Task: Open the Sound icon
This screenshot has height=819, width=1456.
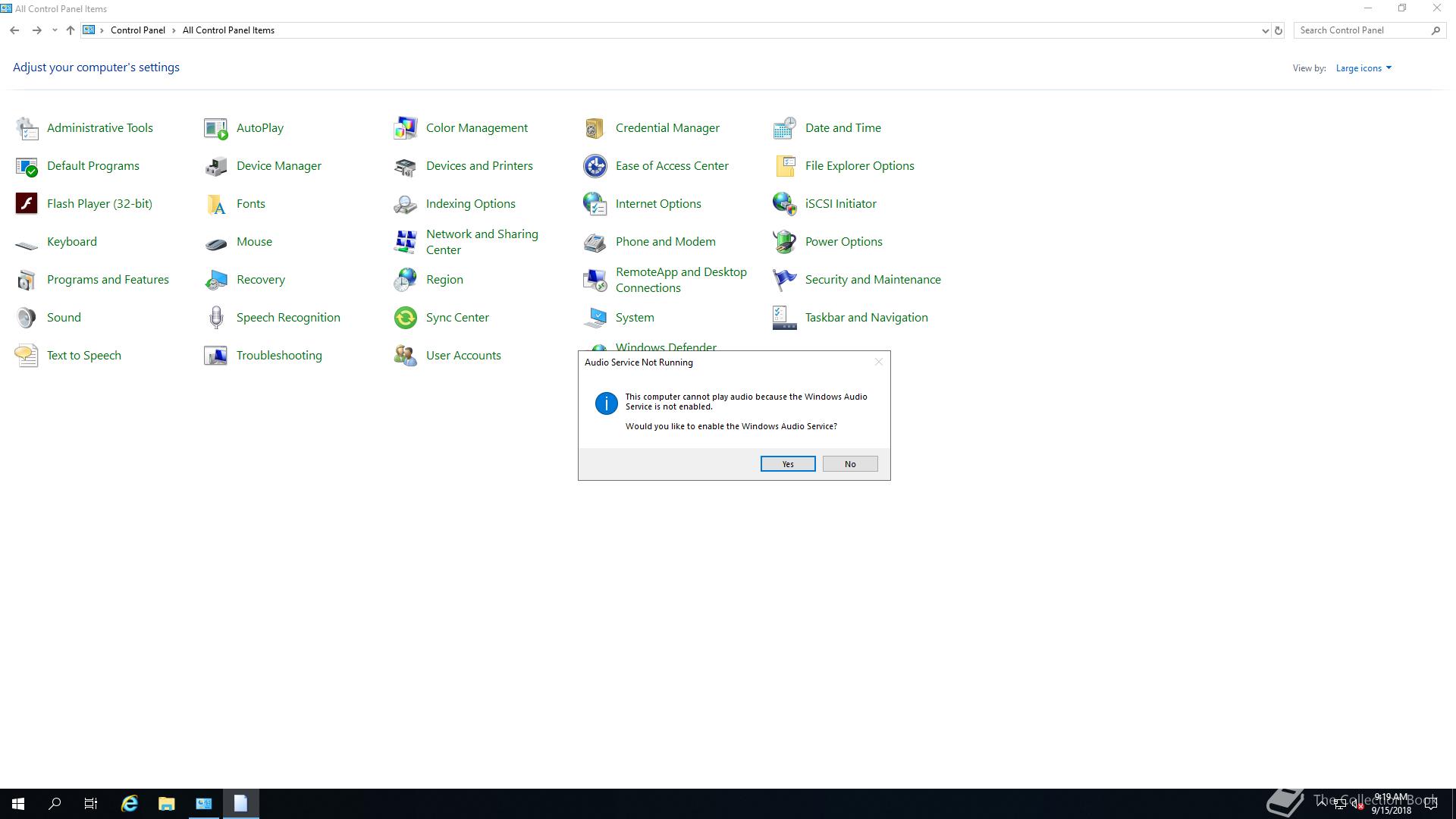Action: click(x=27, y=318)
